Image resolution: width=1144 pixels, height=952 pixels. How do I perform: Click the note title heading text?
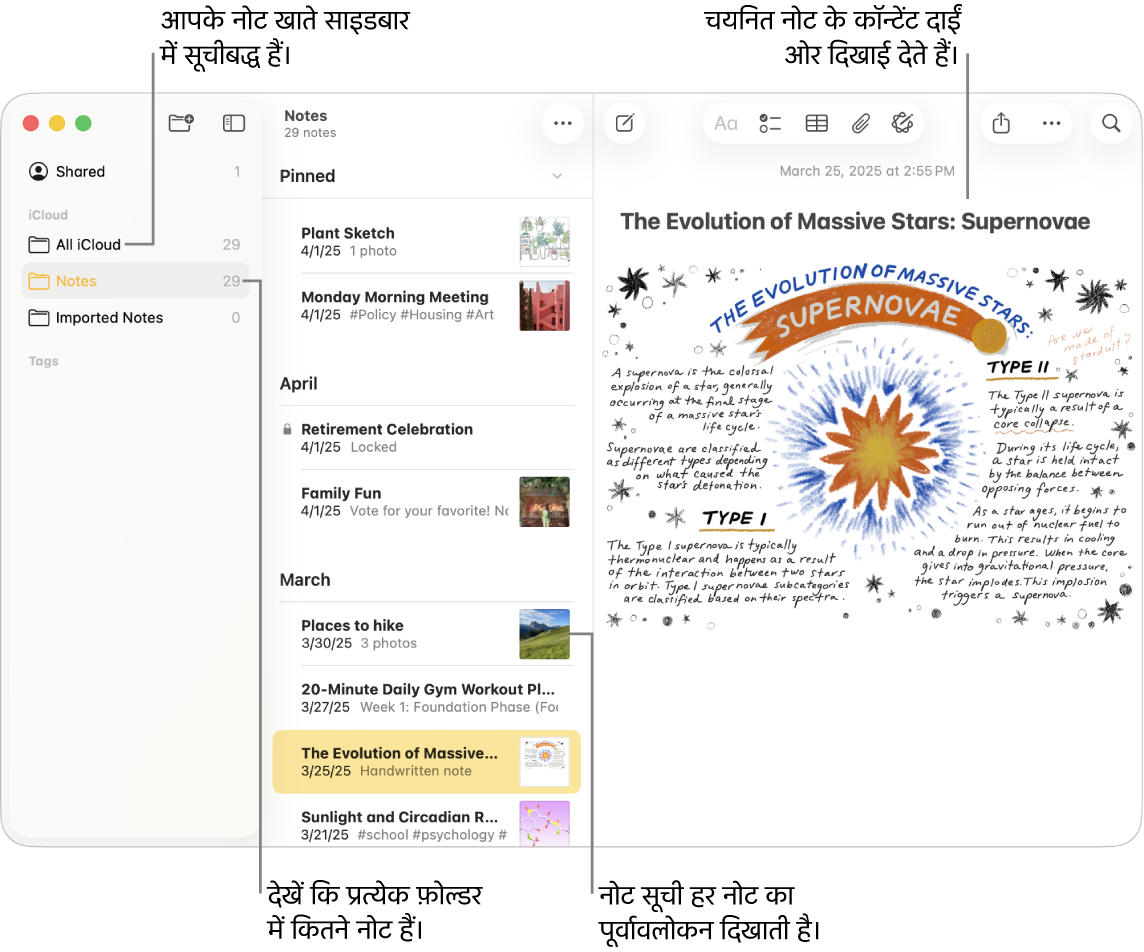(855, 222)
